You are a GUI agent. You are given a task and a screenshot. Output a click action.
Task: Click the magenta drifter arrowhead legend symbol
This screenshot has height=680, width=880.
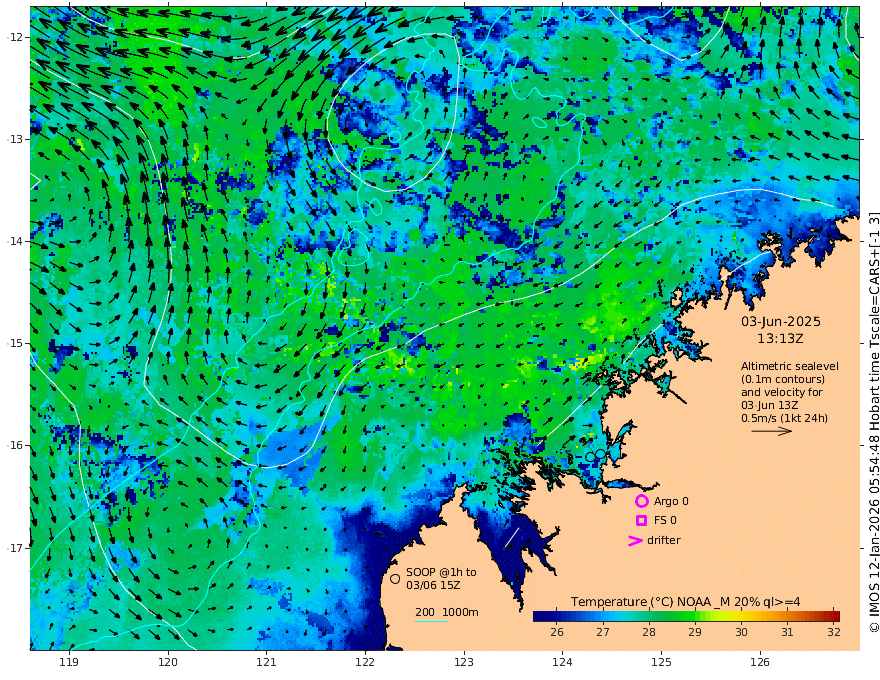(635, 541)
